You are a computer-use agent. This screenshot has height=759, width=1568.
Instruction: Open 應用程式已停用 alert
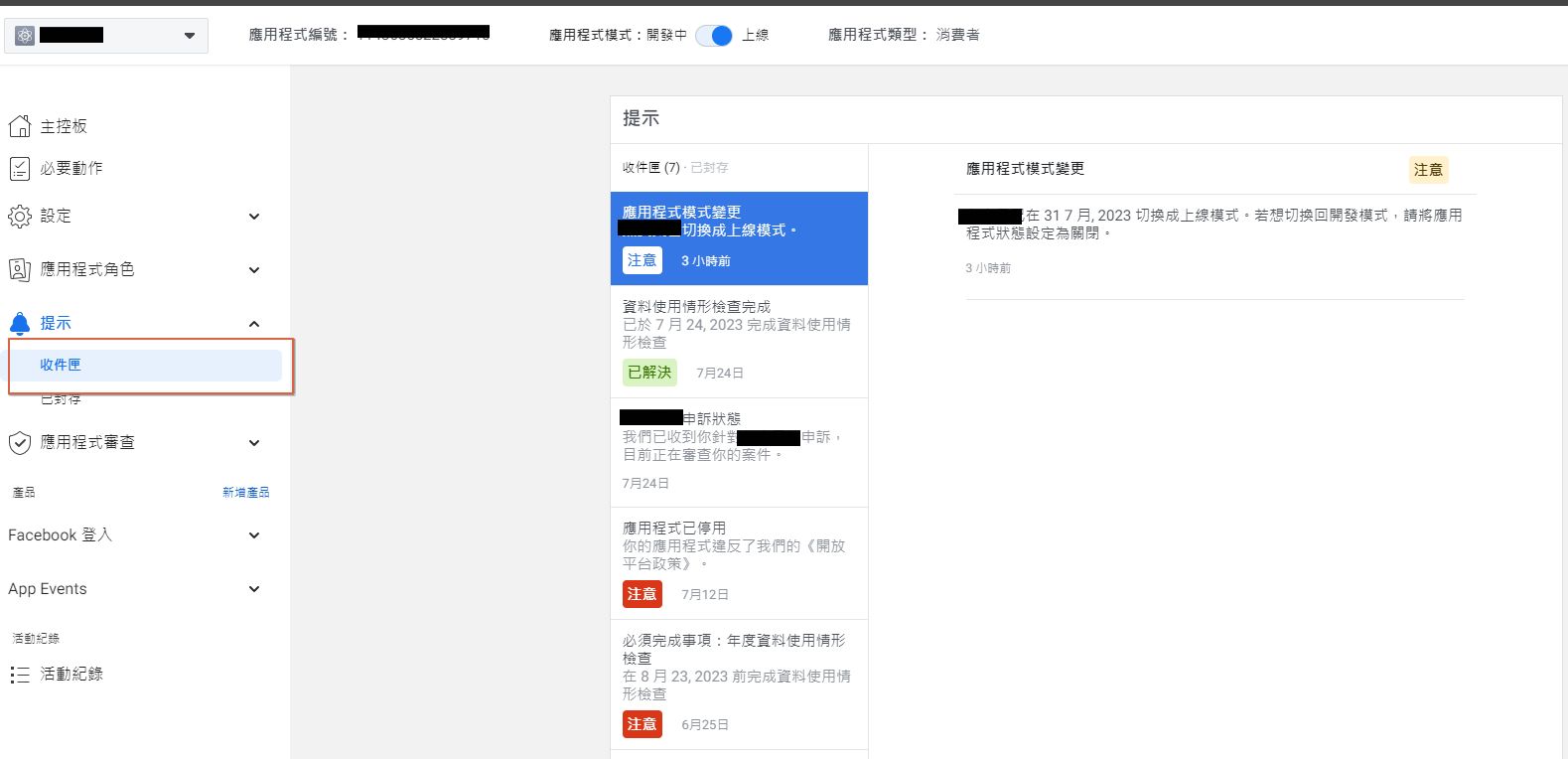pyautogui.click(x=739, y=563)
